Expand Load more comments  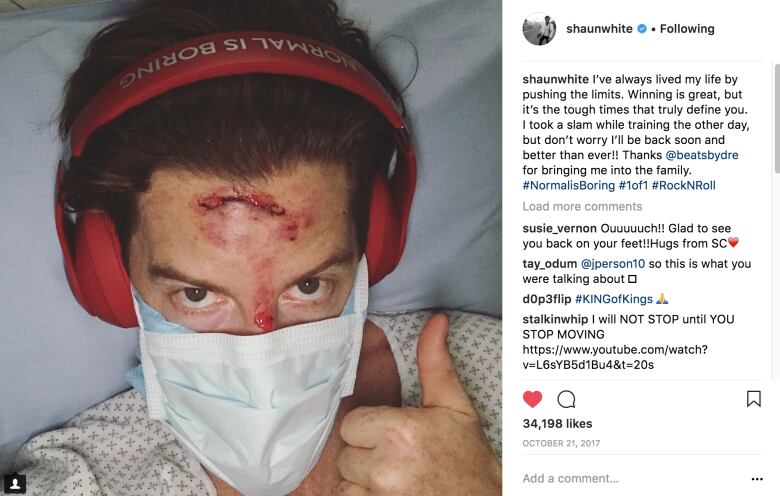(582, 206)
